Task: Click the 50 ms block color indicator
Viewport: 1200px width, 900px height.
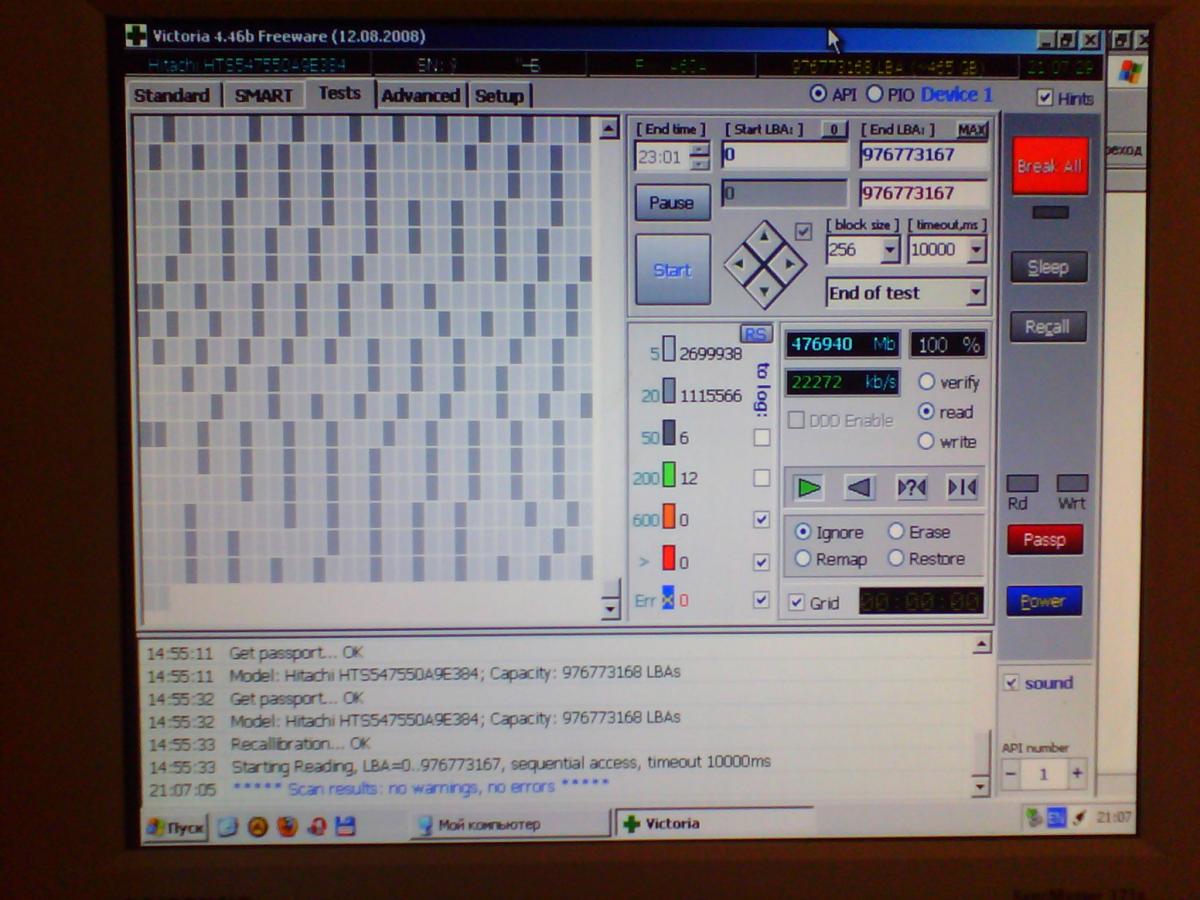Action: coord(669,435)
